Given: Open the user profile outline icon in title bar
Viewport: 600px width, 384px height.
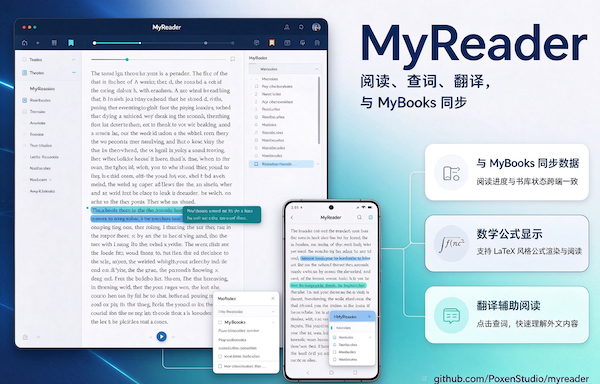Looking at the screenshot, I should [x=287, y=27].
